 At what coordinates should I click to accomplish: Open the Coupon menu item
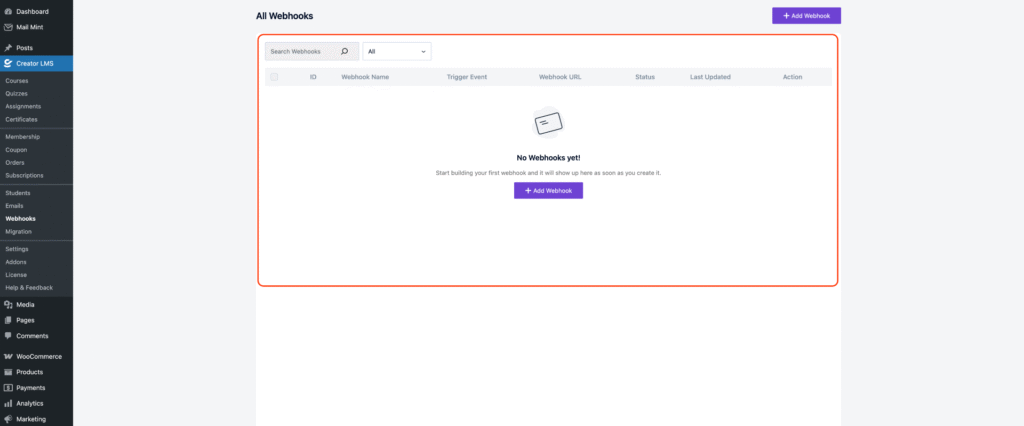16,150
